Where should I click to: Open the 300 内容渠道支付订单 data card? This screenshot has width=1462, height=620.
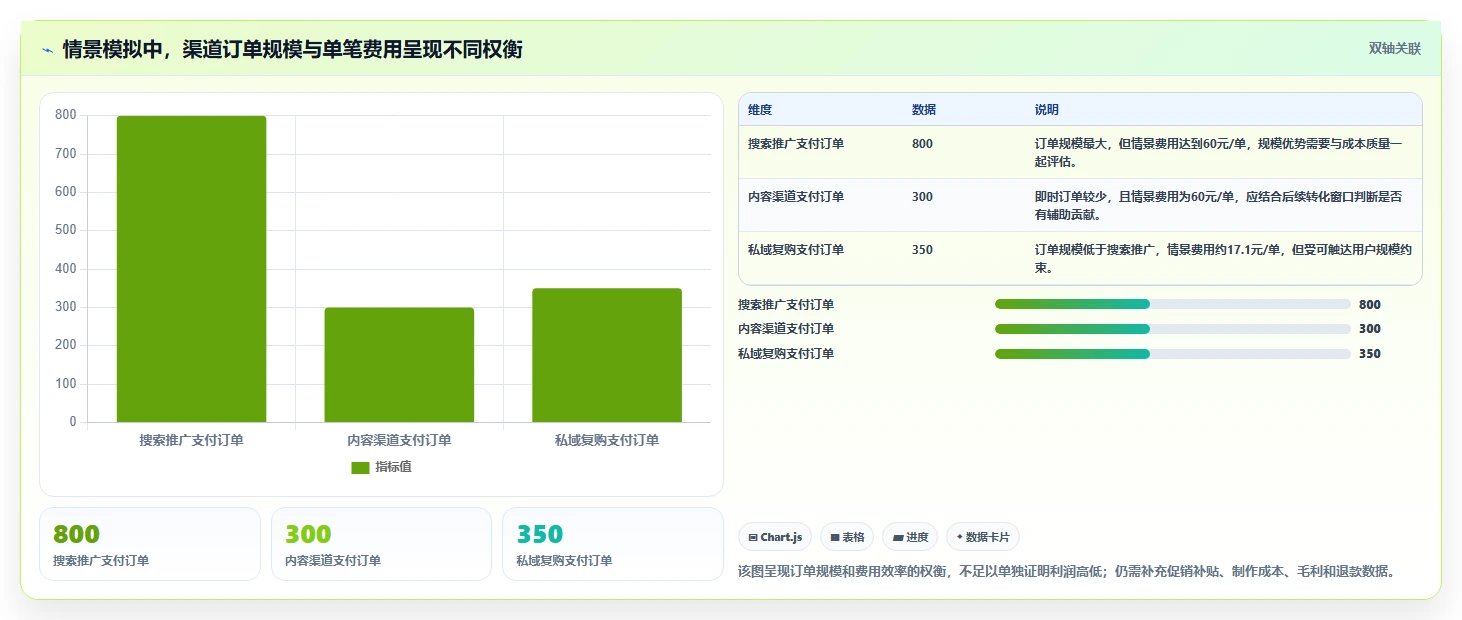tap(381, 544)
